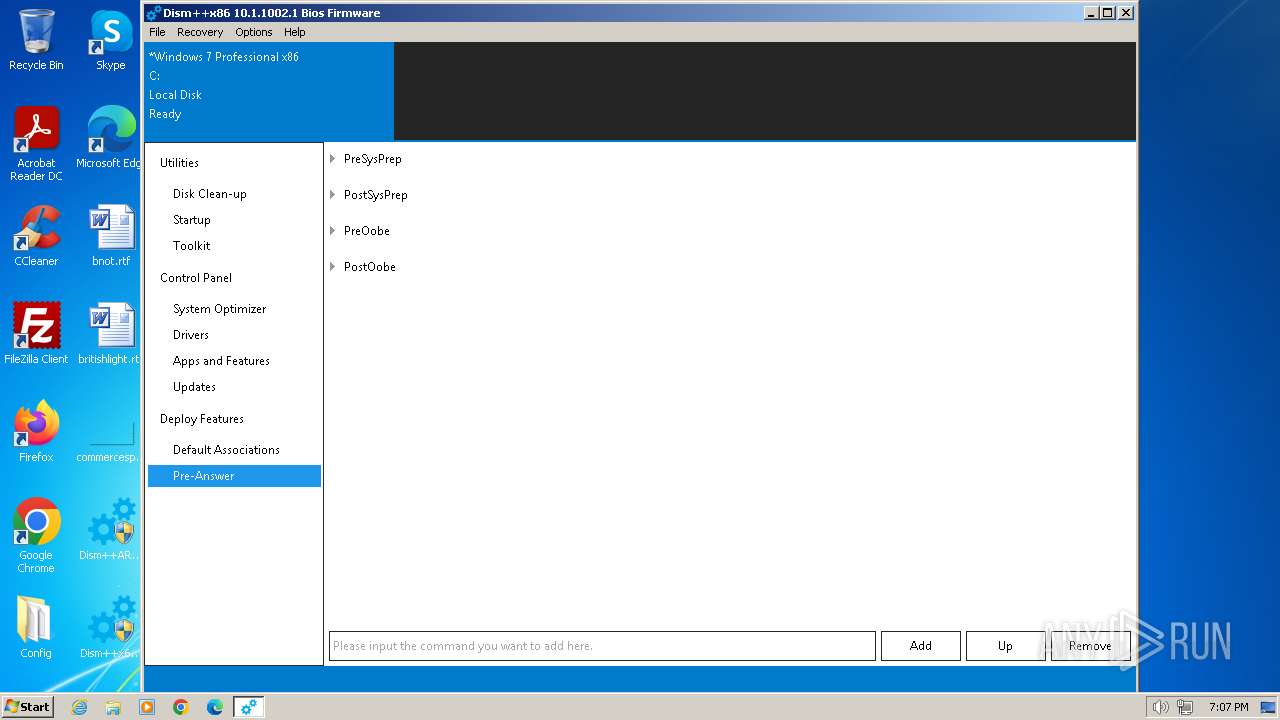Go to Disk Clean-up in the sidebar
The image size is (1280, 720).
[234, 194]
